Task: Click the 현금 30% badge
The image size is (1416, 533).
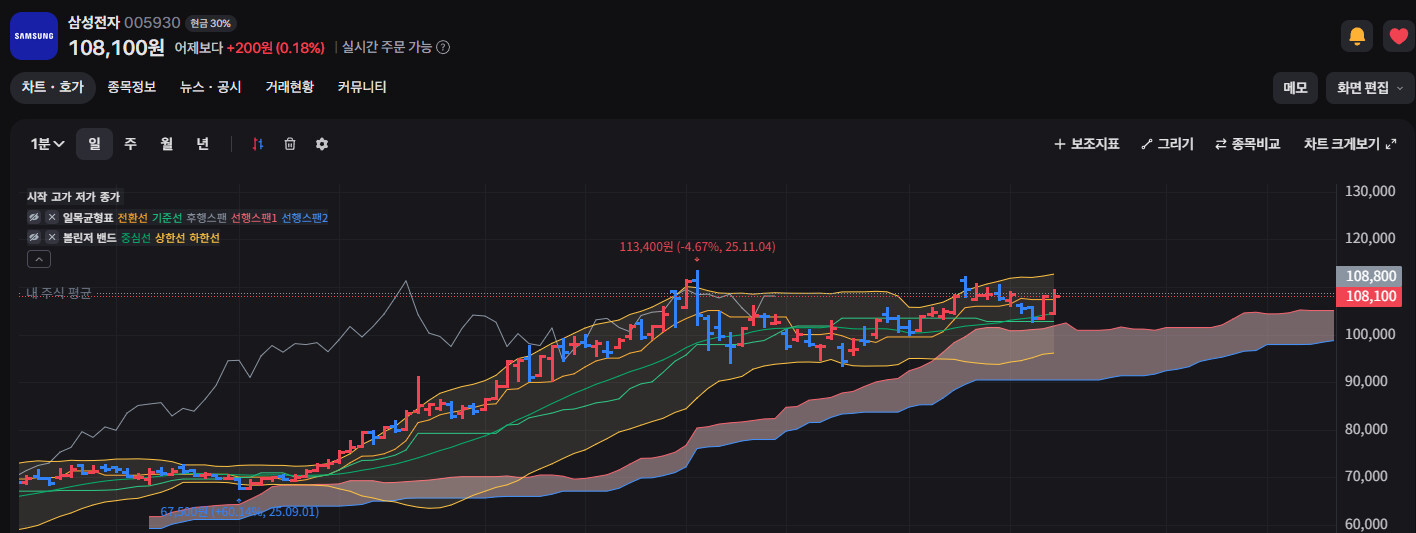Action: click(x=211, y=23)
